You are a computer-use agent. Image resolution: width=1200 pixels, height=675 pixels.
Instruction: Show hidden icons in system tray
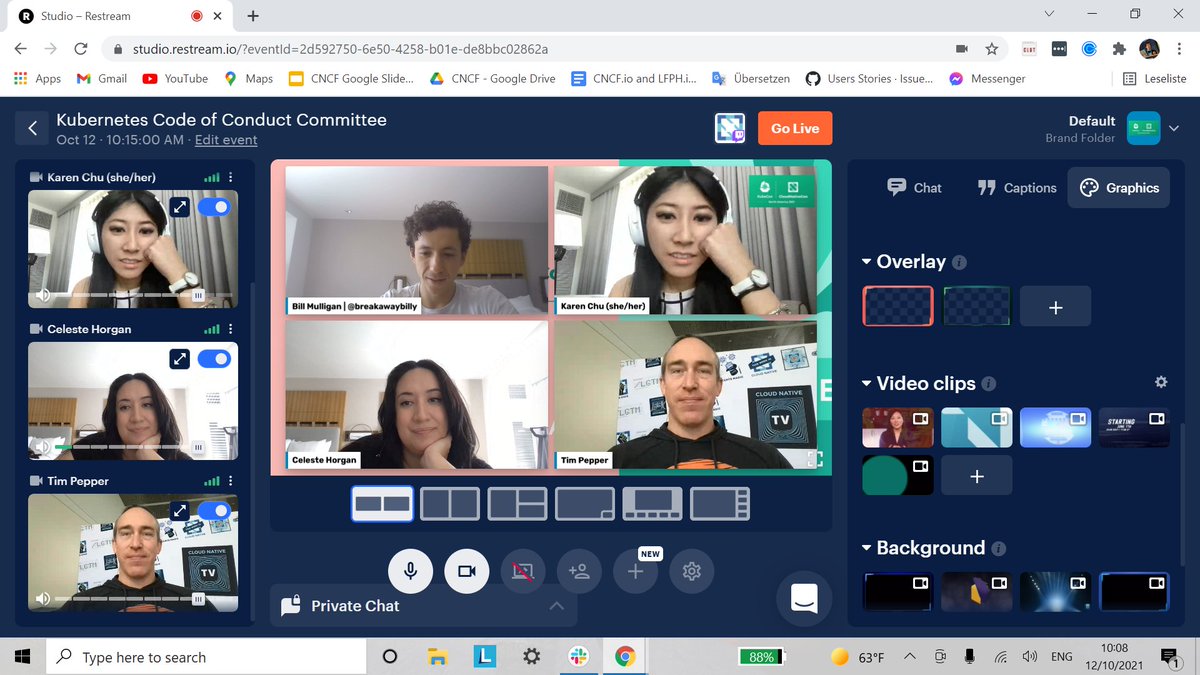(x=909, y=657)
